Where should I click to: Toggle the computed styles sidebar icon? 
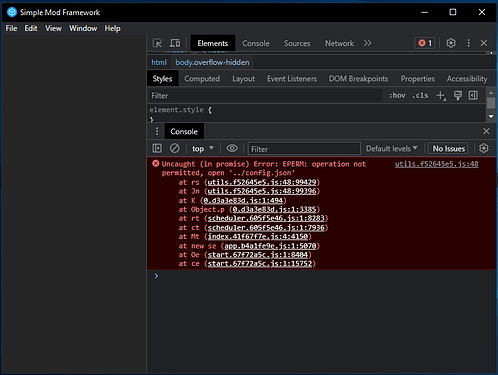pyautogui.click(x=473, y=96)
